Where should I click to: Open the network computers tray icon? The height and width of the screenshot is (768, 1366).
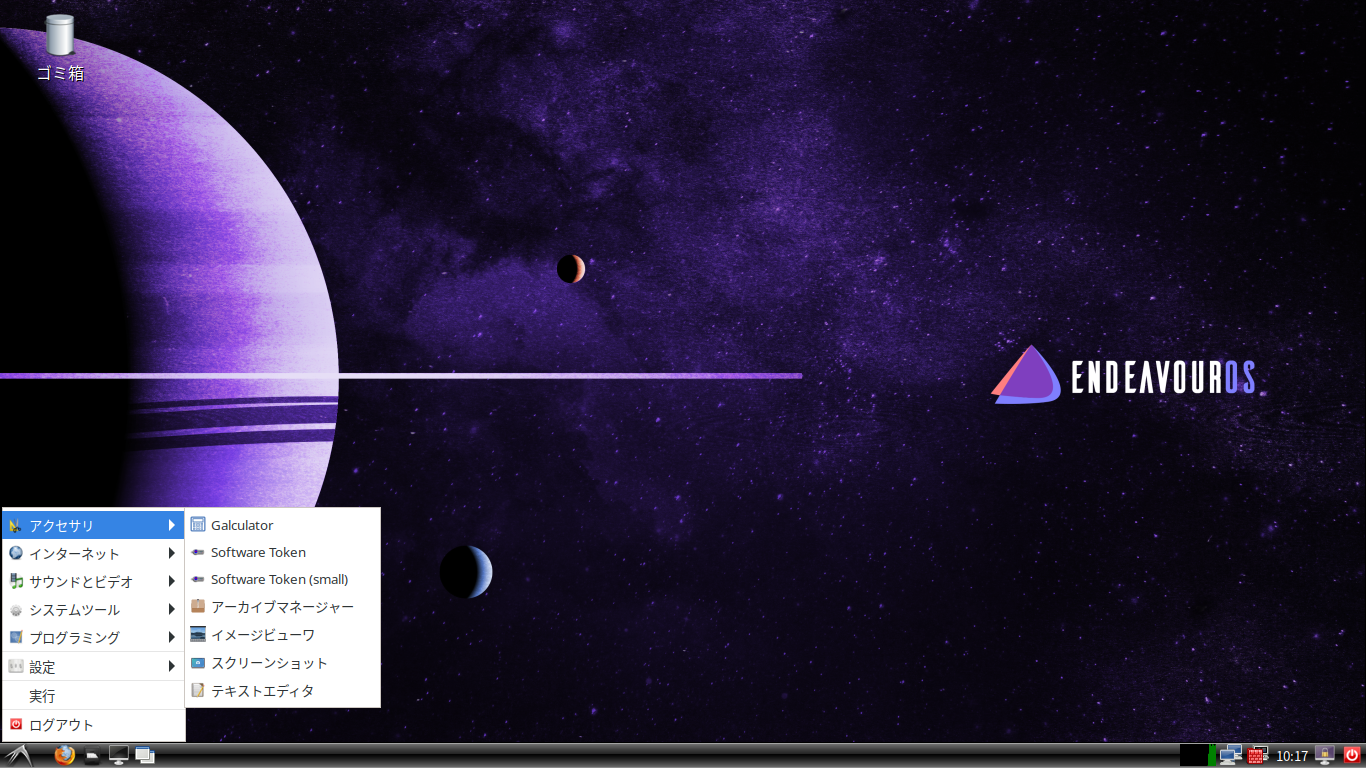click(x=1230, y=755)
